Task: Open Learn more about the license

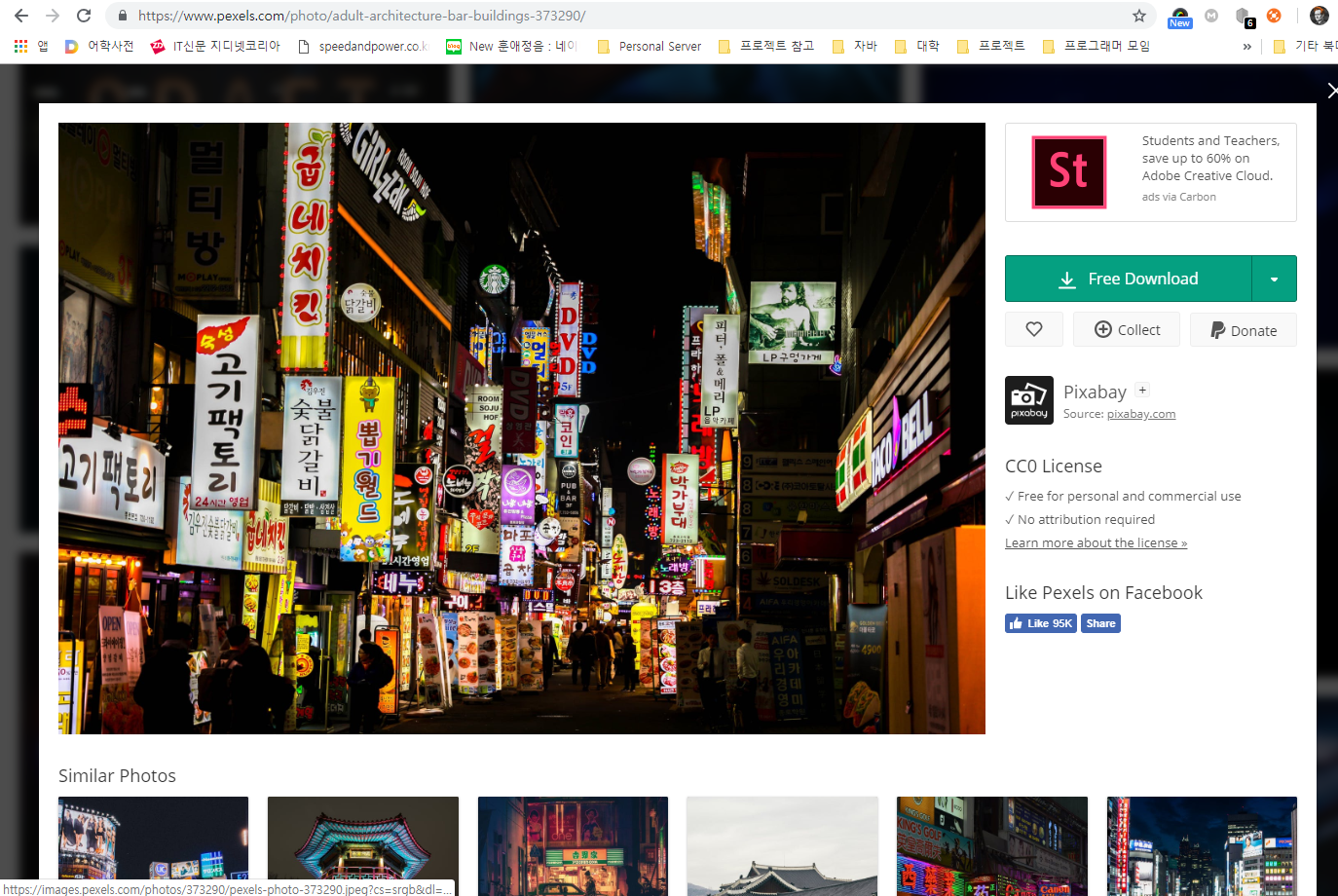Action: coord(1096,542)
